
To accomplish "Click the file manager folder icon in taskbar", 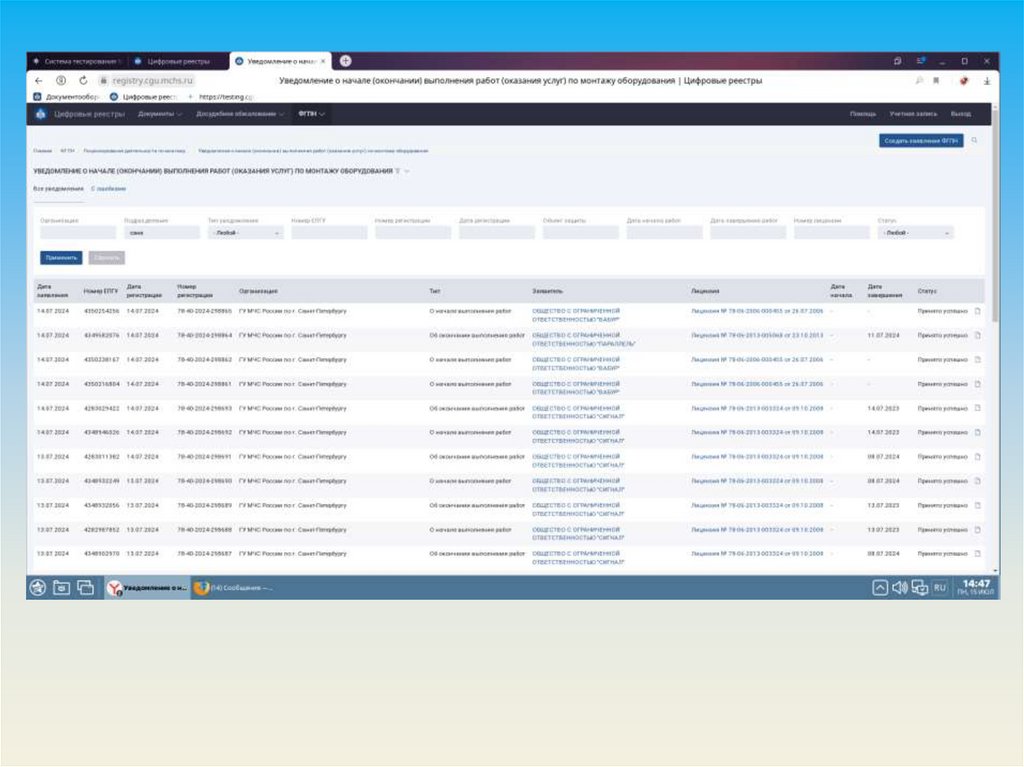I will [x=62, y=588].
